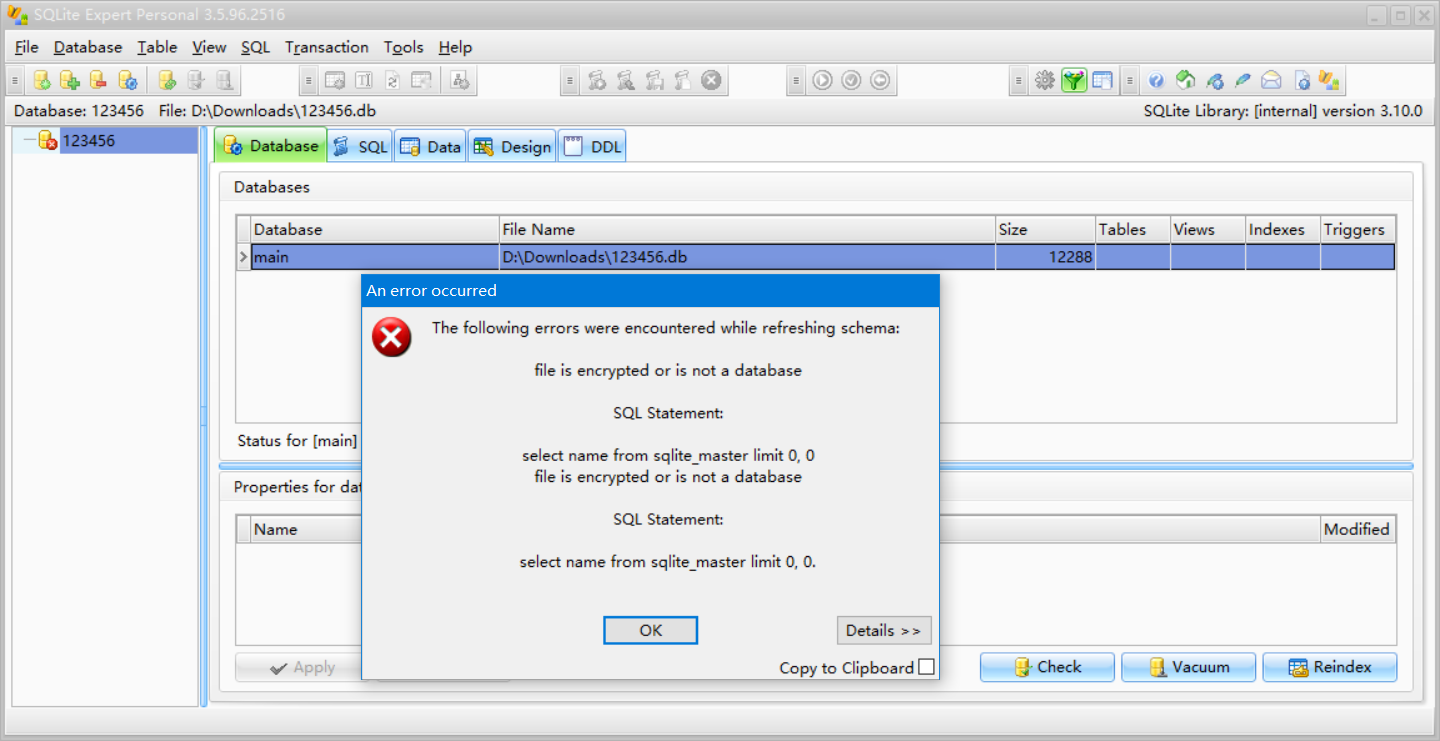Click the begin transaction play icon
Screen dimensions: 1440x741
[822, 80]
